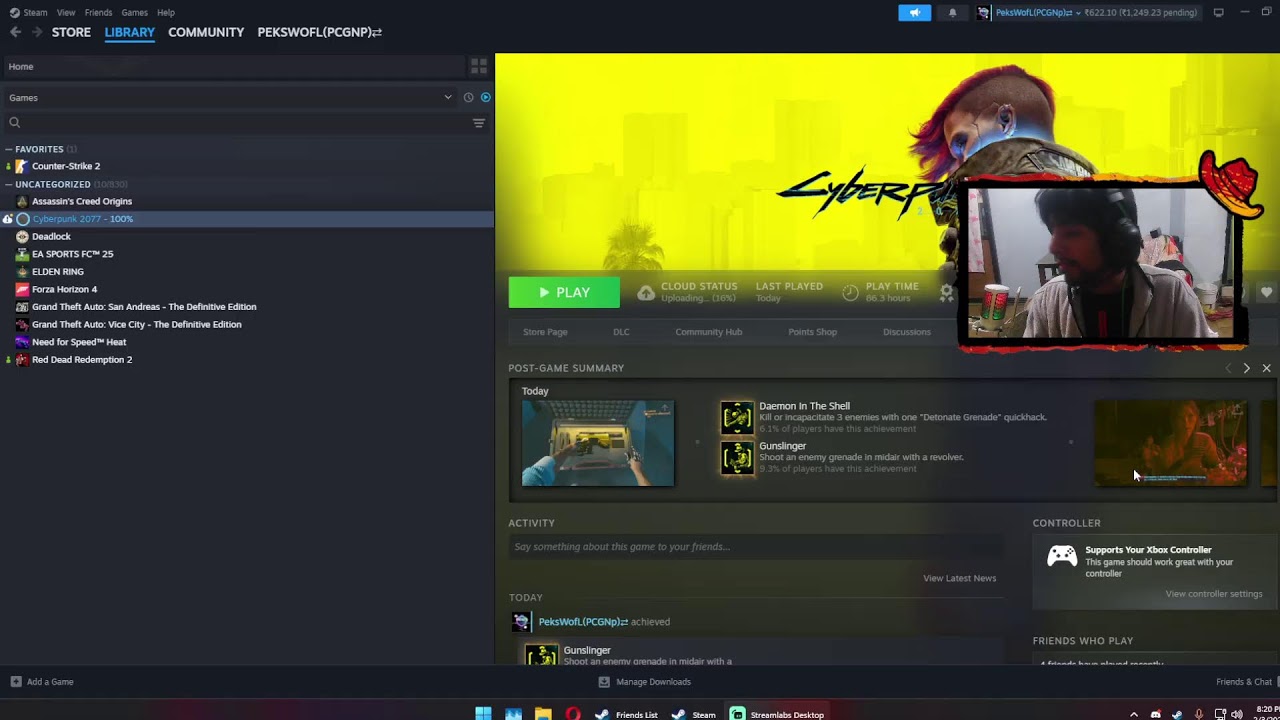Go back with the left arrow
The image size is (1280, 720).
15,32
